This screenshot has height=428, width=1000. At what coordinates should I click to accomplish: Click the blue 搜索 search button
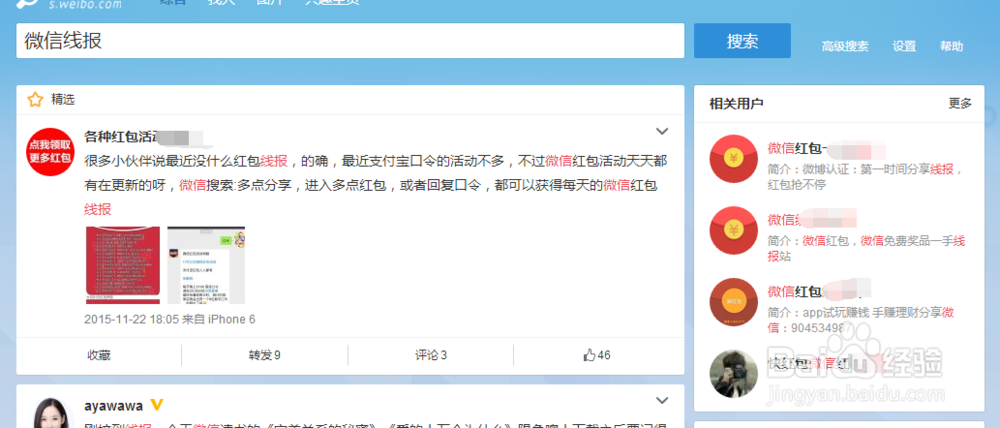742,41
